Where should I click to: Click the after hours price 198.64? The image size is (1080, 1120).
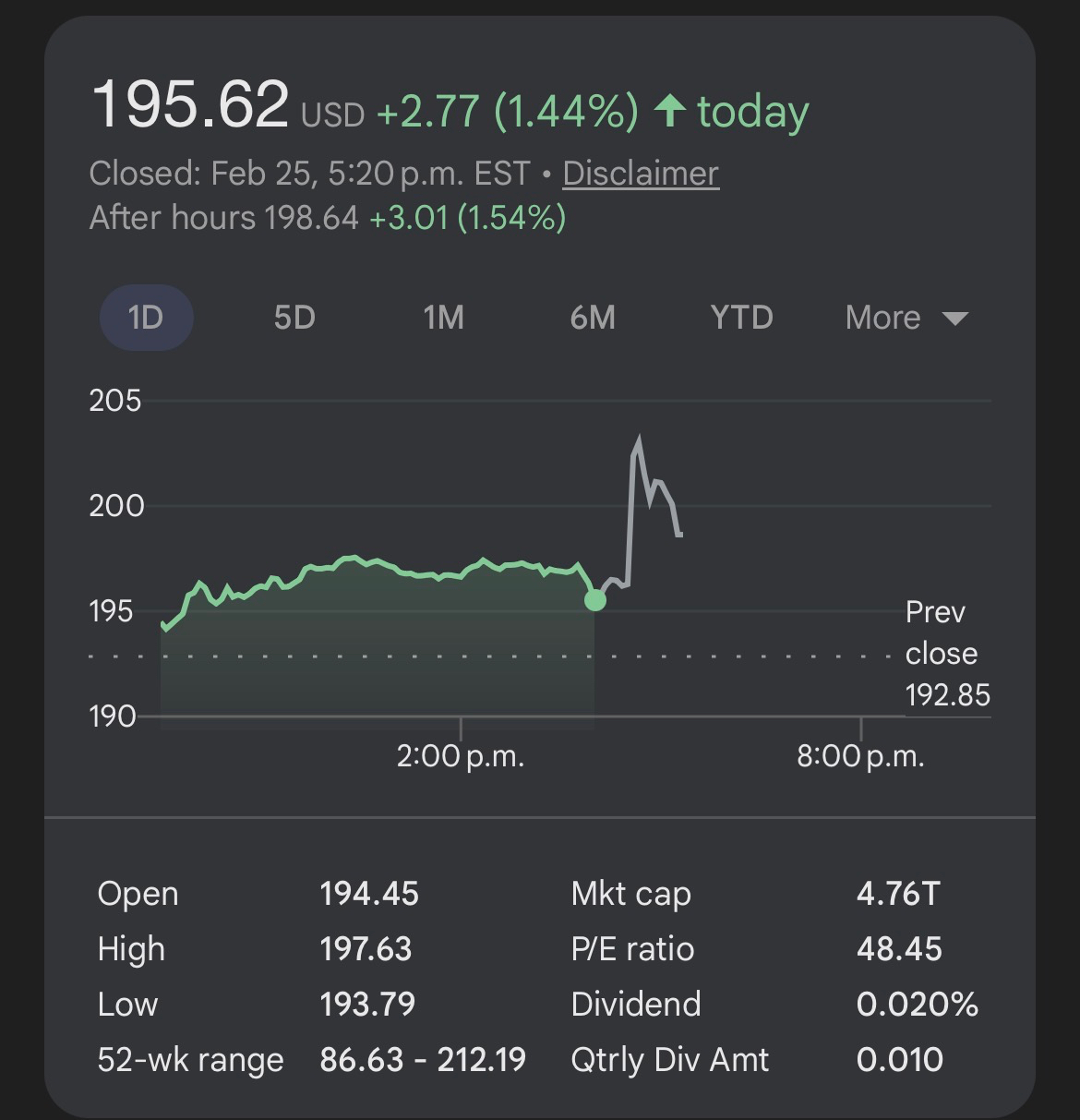(x=311, y=218)
